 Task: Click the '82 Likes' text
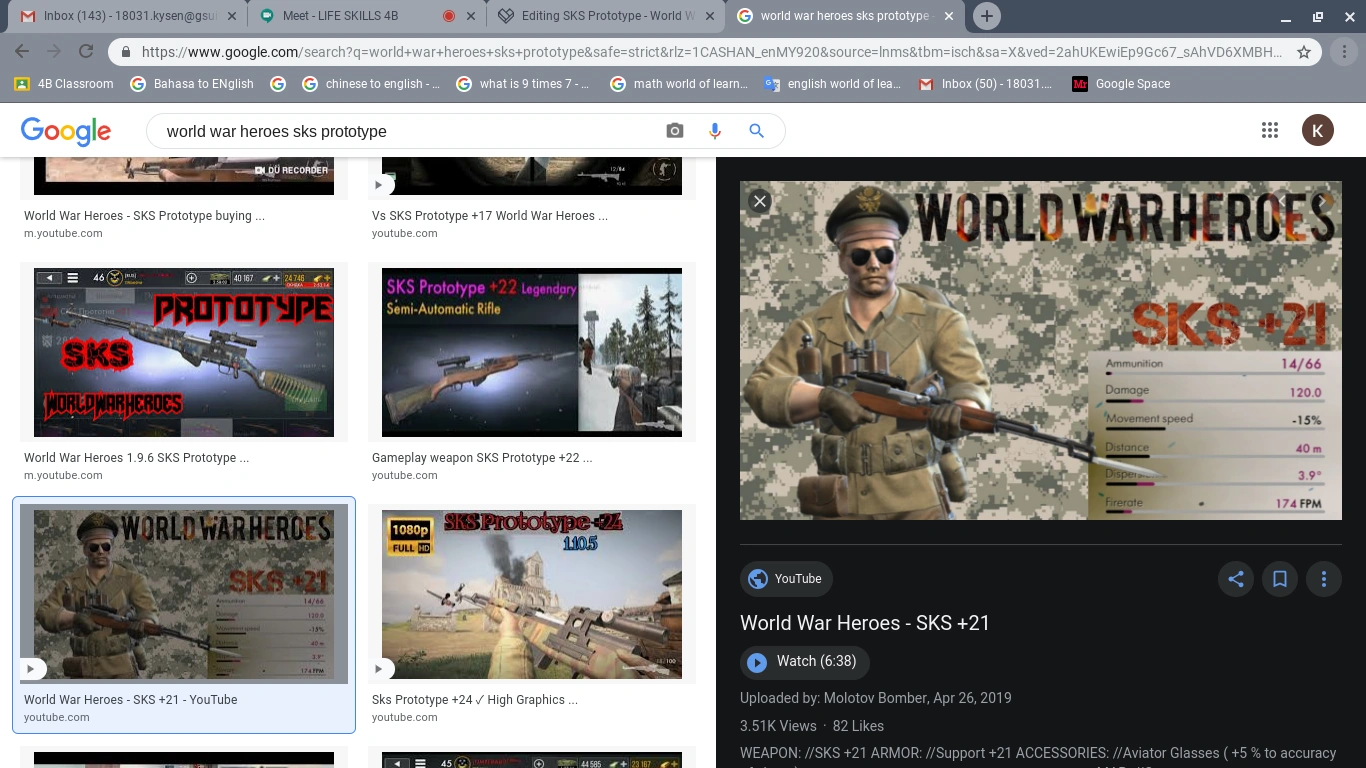pyautogui.click(x=858, y=726)
